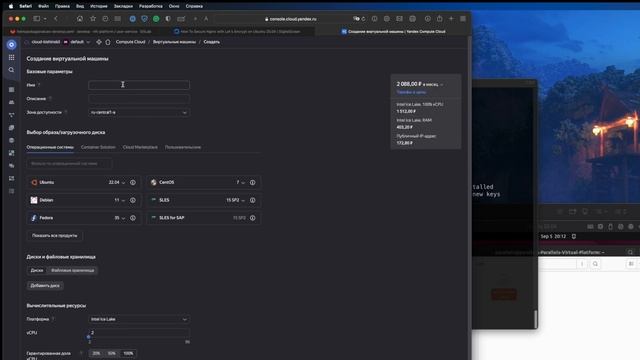Select the Fedora image card

[83, 218]
